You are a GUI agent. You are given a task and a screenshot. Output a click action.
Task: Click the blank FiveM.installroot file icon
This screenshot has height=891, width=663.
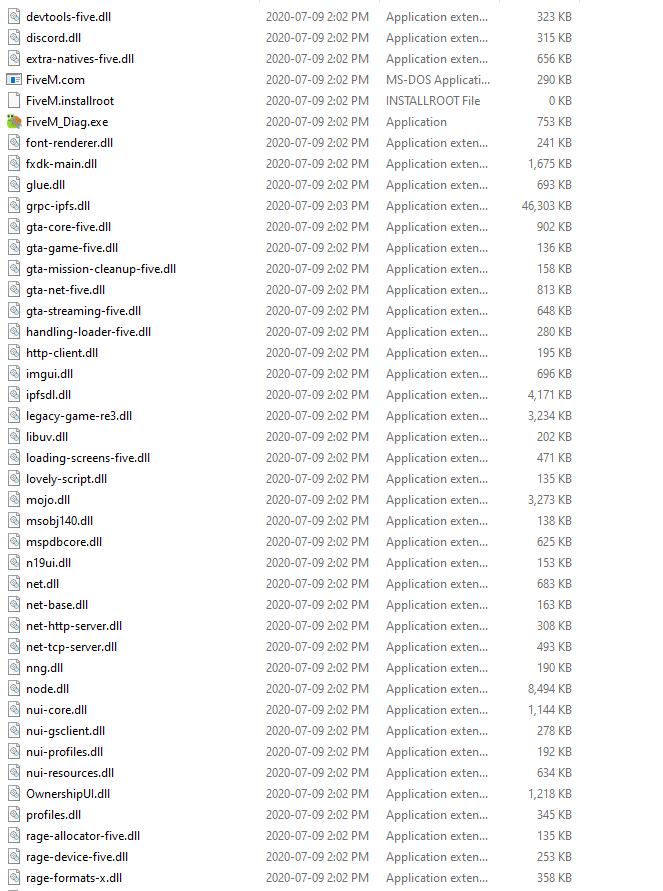(x=14, y=101)
